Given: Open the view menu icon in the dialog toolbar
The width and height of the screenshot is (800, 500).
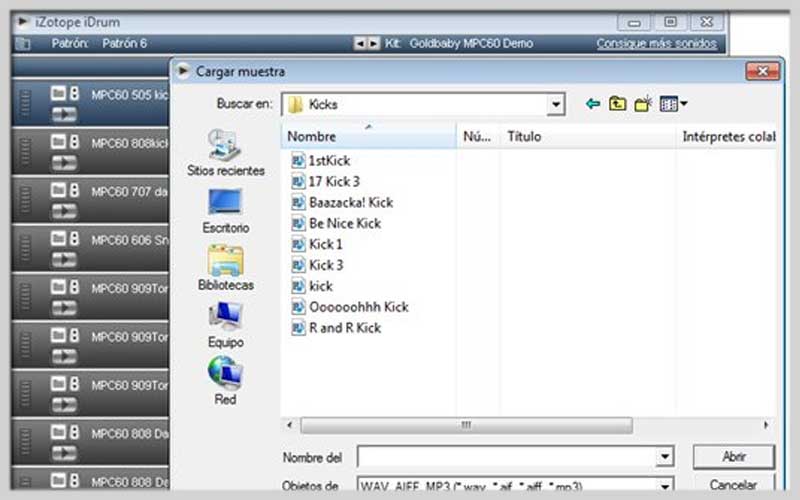Looking at the screenshot, I should point(673,104).
